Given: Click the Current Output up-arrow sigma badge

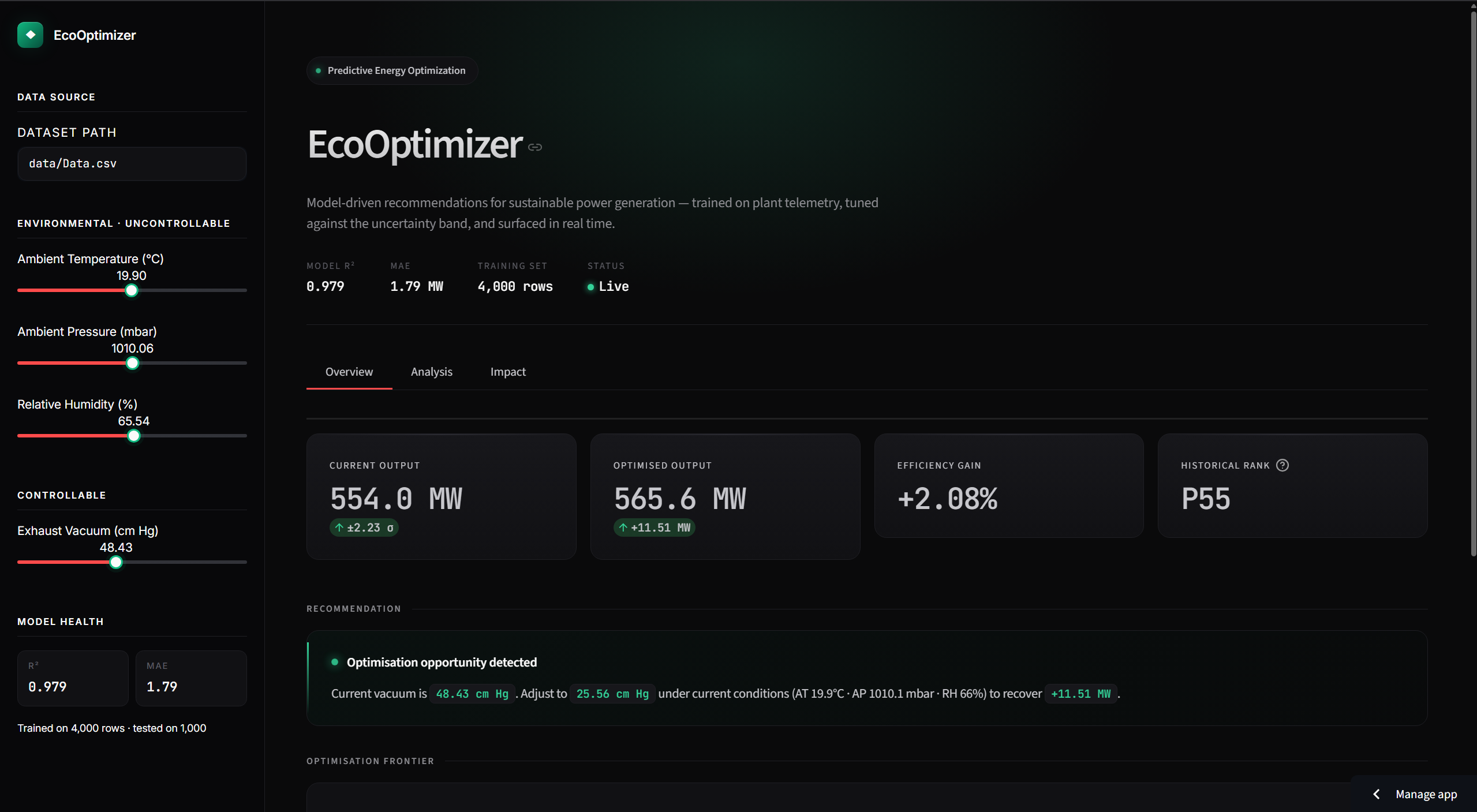Looking at the screenshot, I should click(x=364, y=527).
